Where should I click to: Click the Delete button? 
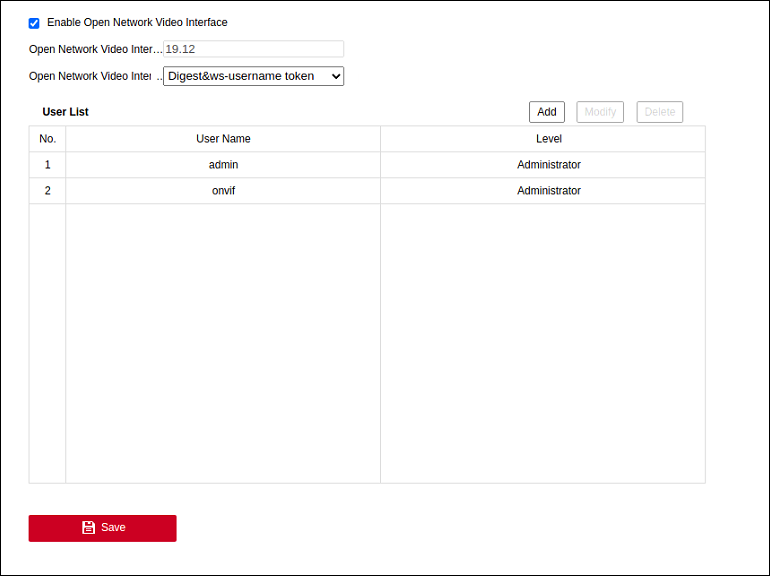coord(659,112)
